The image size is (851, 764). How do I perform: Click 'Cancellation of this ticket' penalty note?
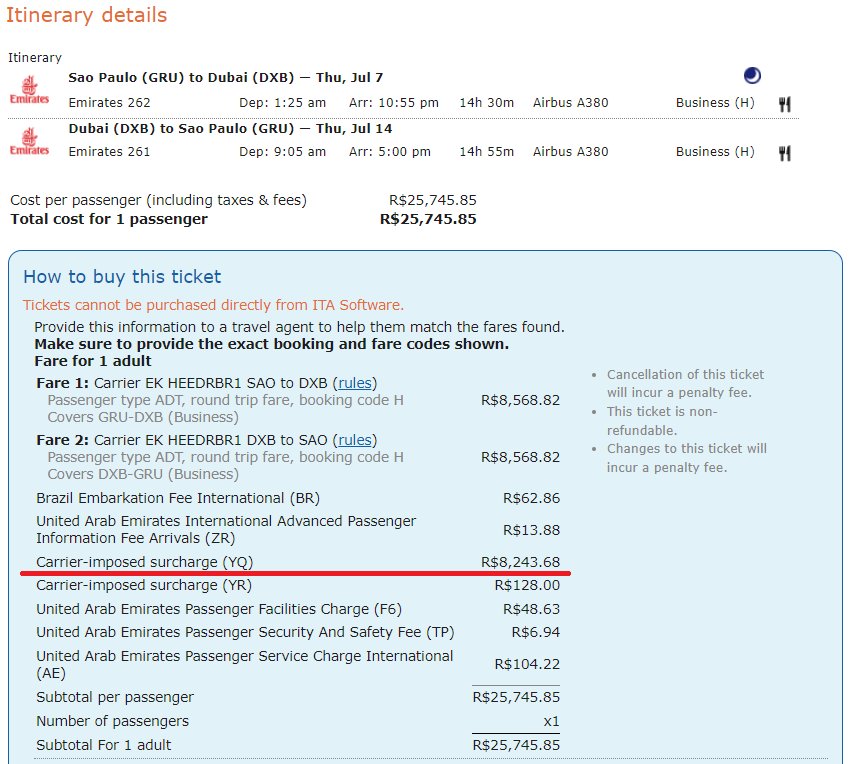tap(685, 384)
